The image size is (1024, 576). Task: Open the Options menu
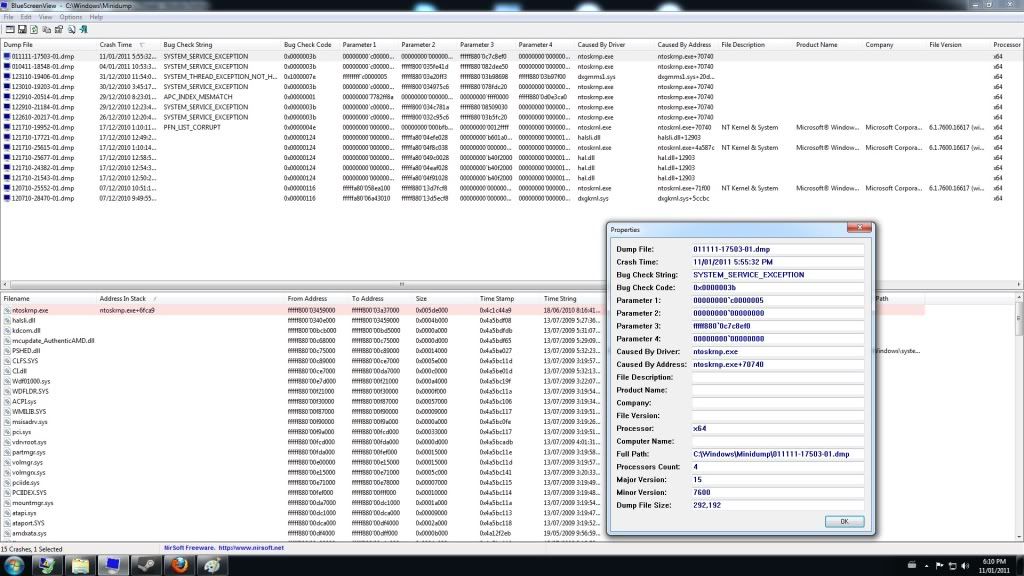coord(71,17)
